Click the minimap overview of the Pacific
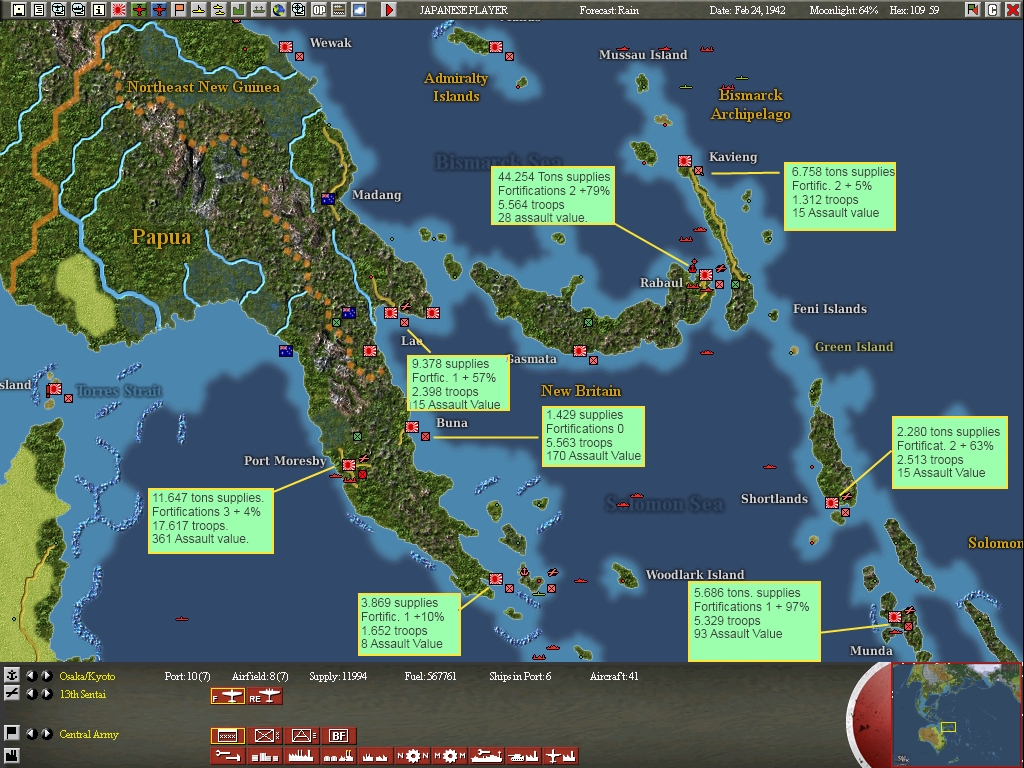 coord(955,714)
